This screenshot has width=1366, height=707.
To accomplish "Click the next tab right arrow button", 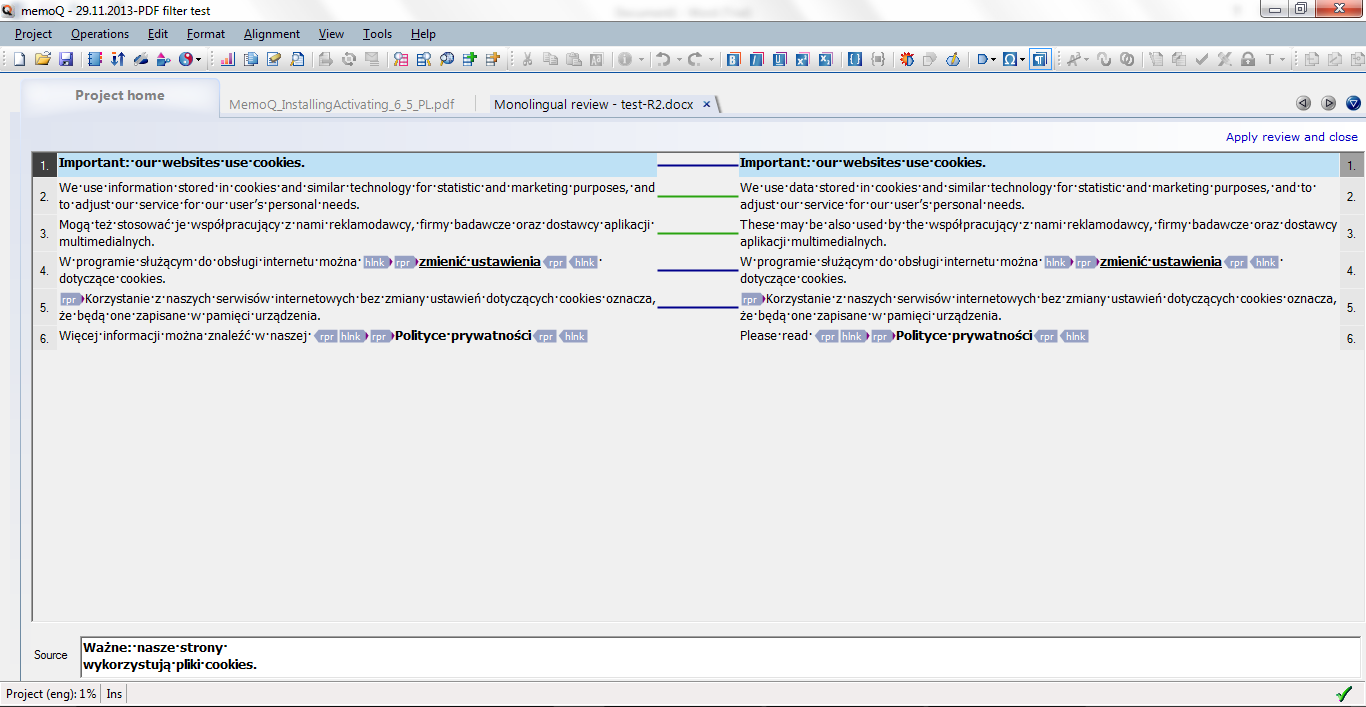I will 1328,103.
